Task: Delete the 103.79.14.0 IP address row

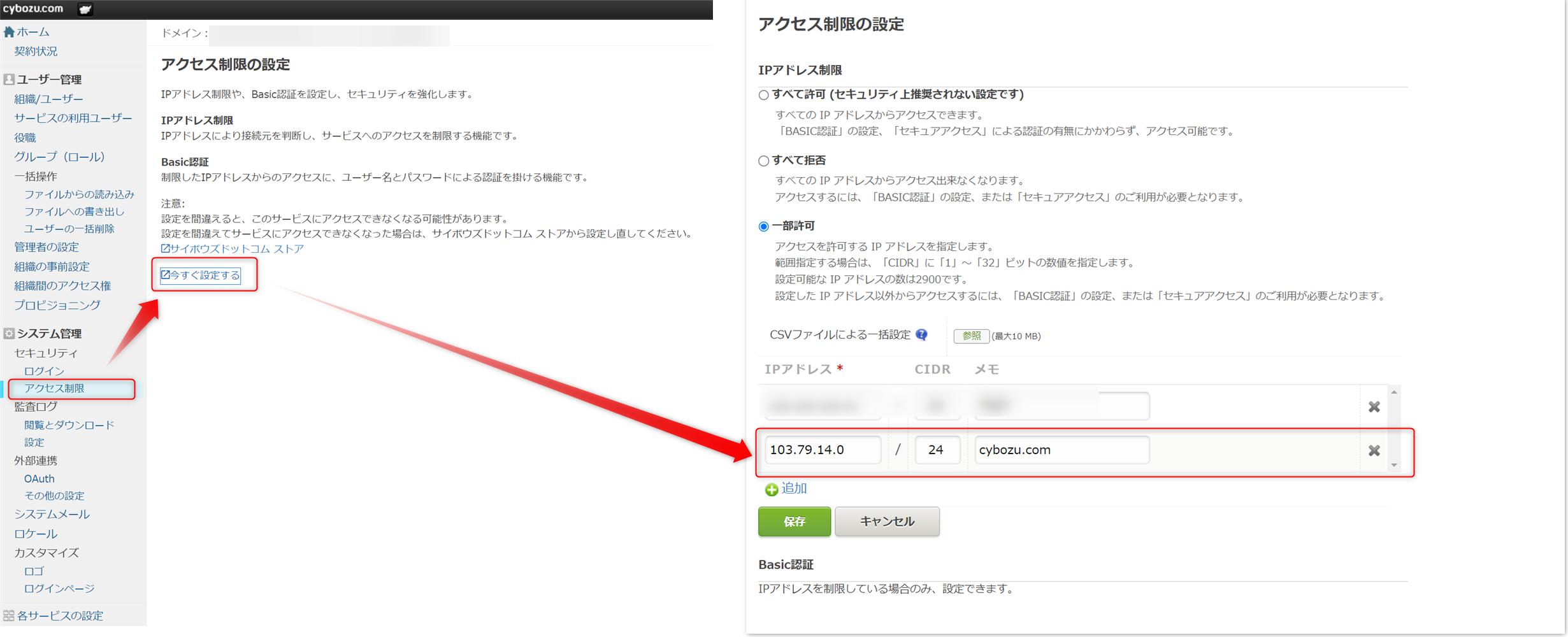Action: coord(1374,450)
